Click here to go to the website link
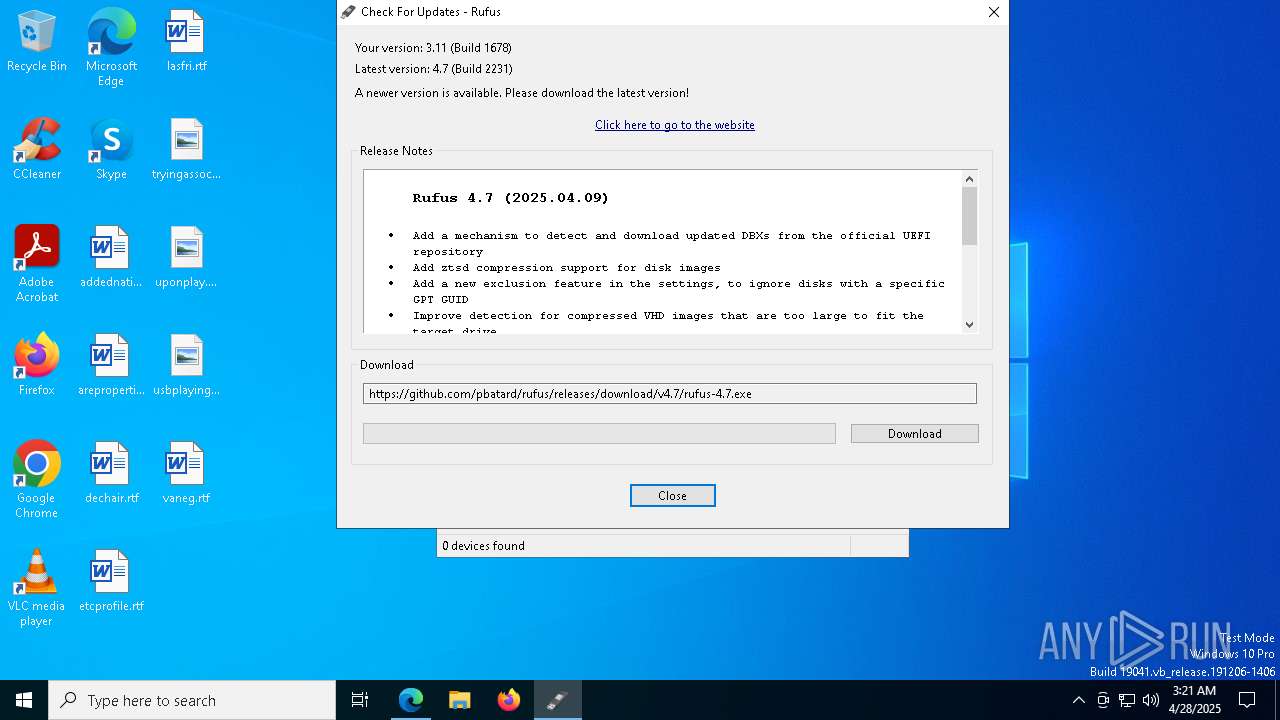Viewport: 1280px width, 720px height. [x=675, y=125]
